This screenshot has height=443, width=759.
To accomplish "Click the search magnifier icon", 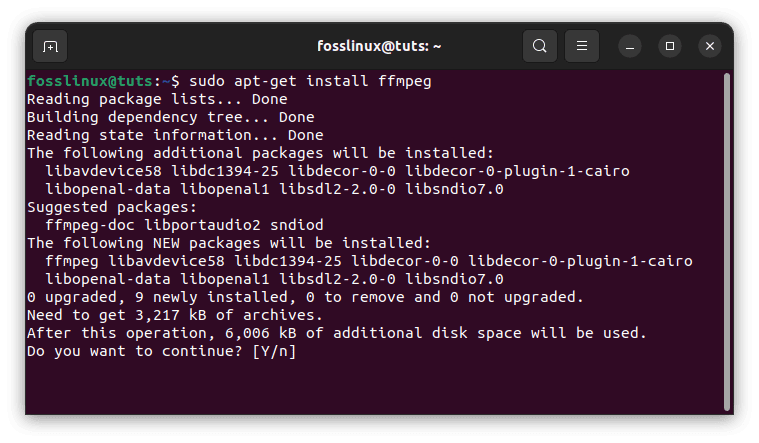I will coord(540,46).
